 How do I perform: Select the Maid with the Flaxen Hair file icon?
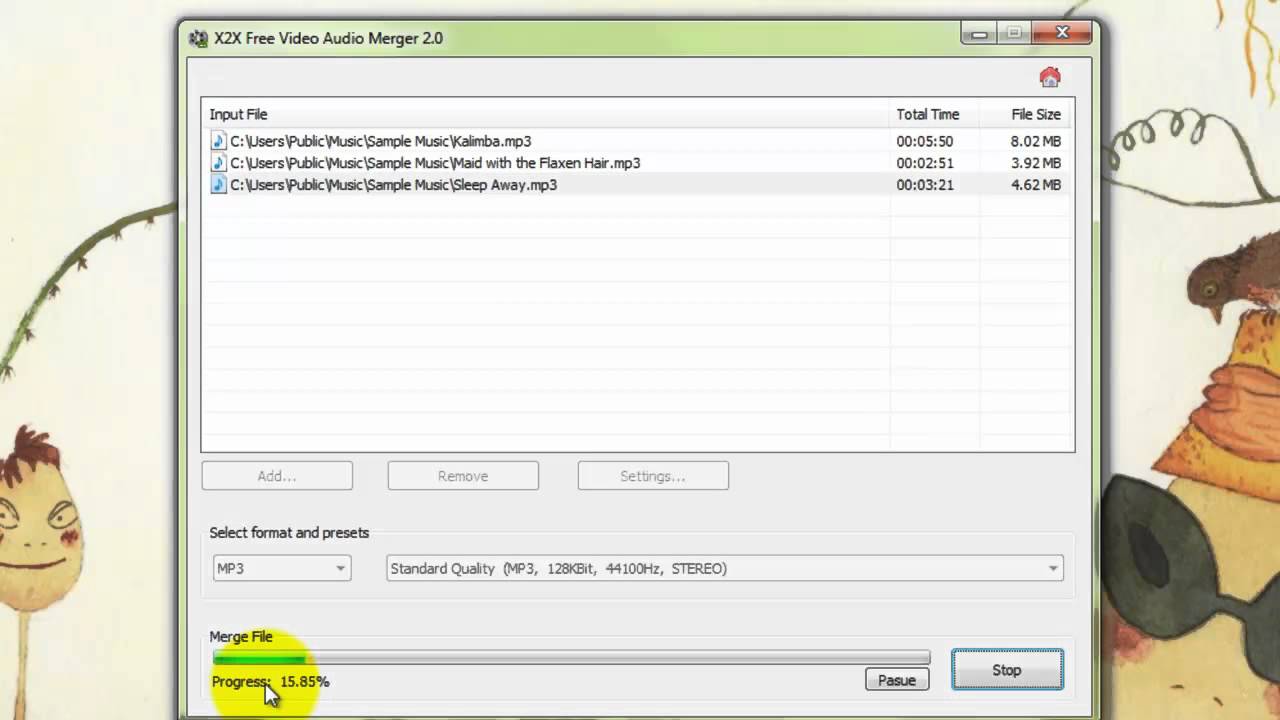click(x=218, y=163)
